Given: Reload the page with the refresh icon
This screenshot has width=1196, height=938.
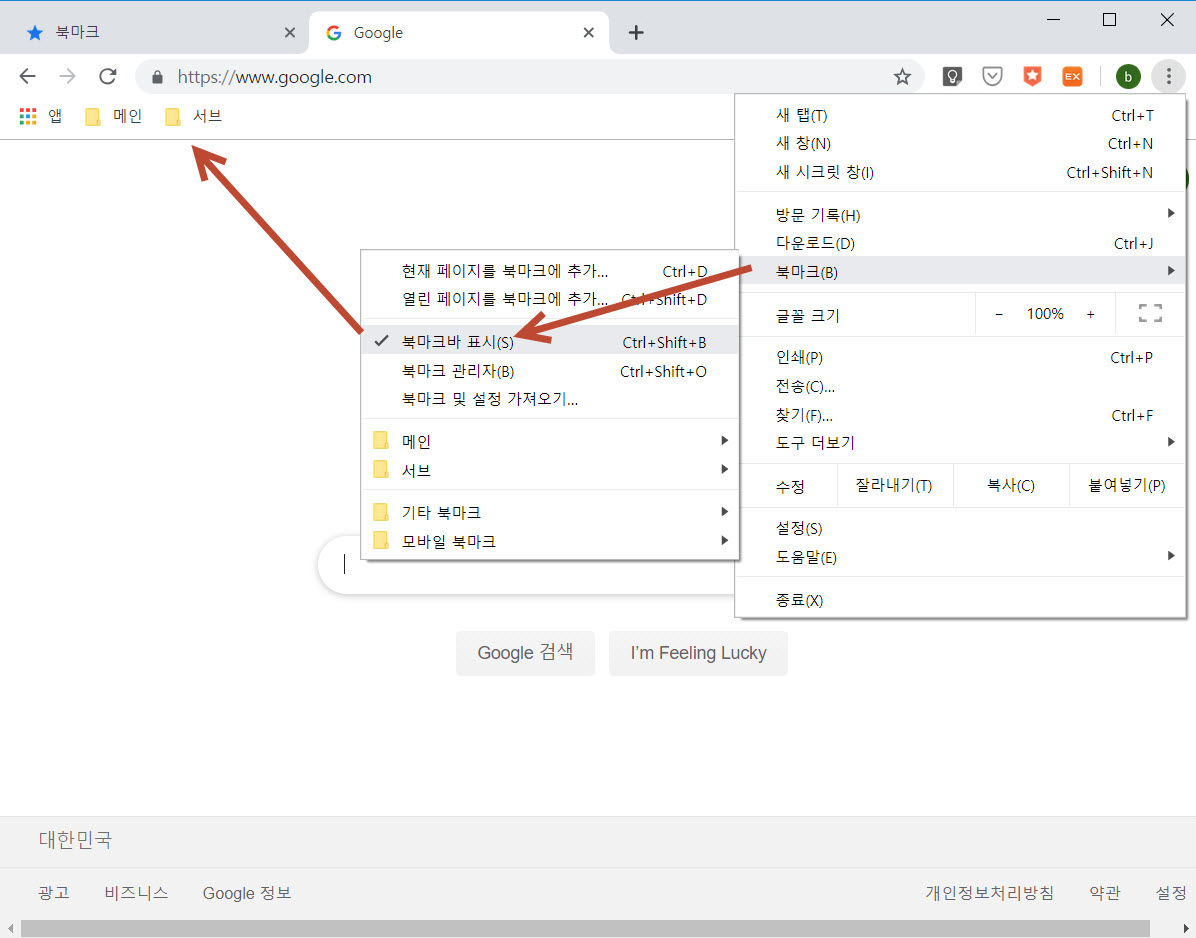Looking at the screenshot, I should 108,76.
